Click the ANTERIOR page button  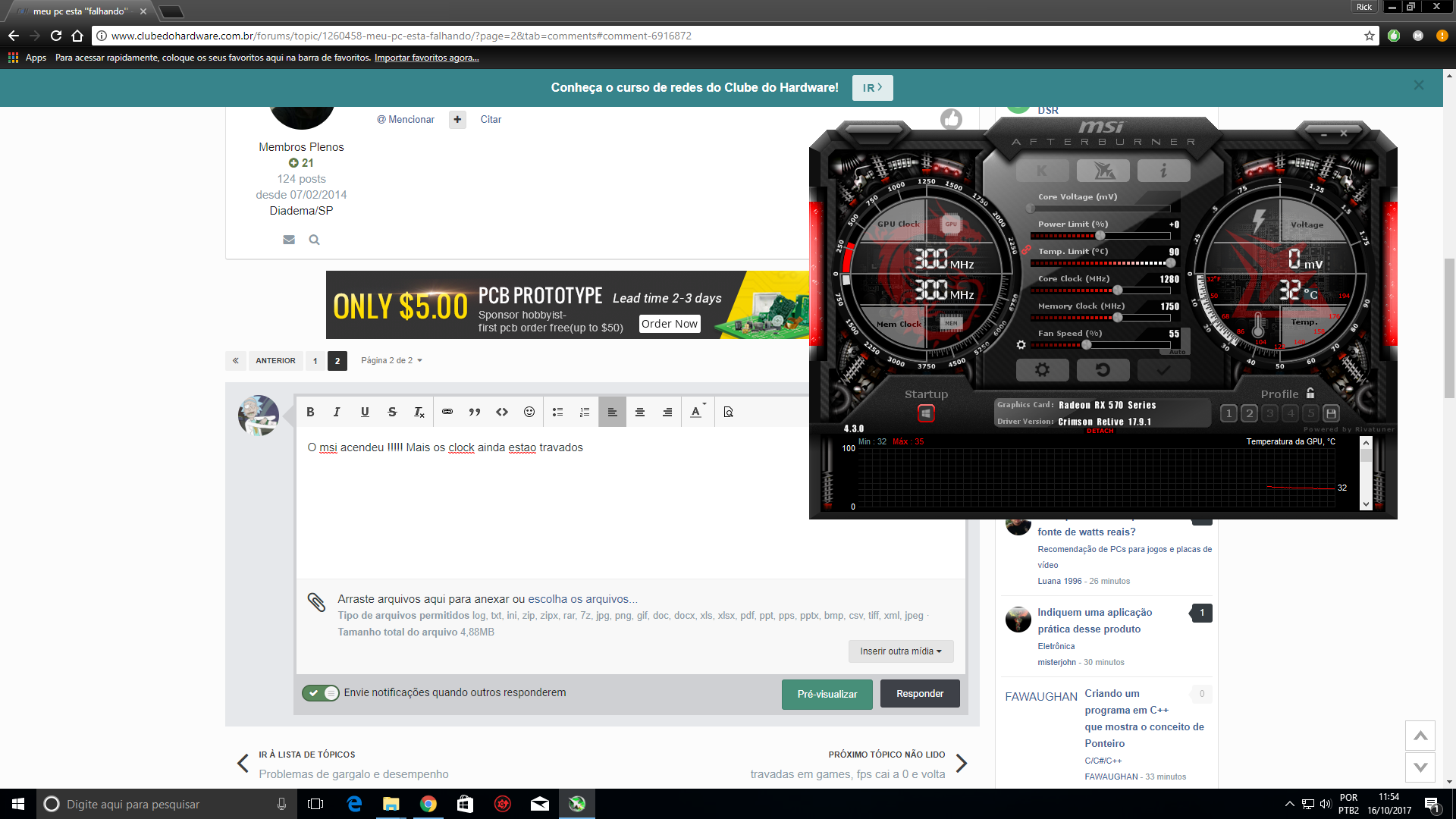275,361
